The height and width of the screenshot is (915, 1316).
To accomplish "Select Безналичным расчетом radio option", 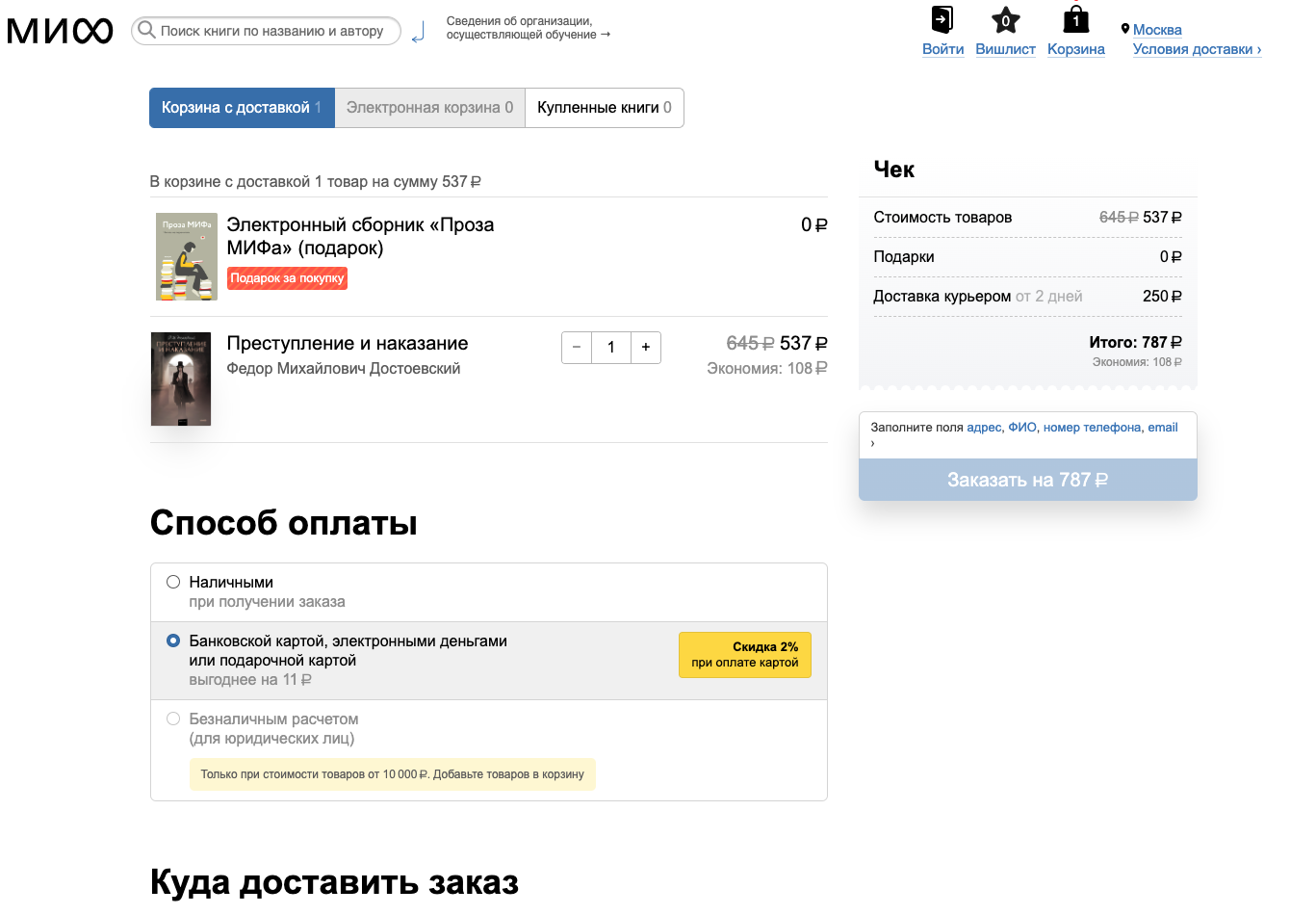I will [173, 719].
